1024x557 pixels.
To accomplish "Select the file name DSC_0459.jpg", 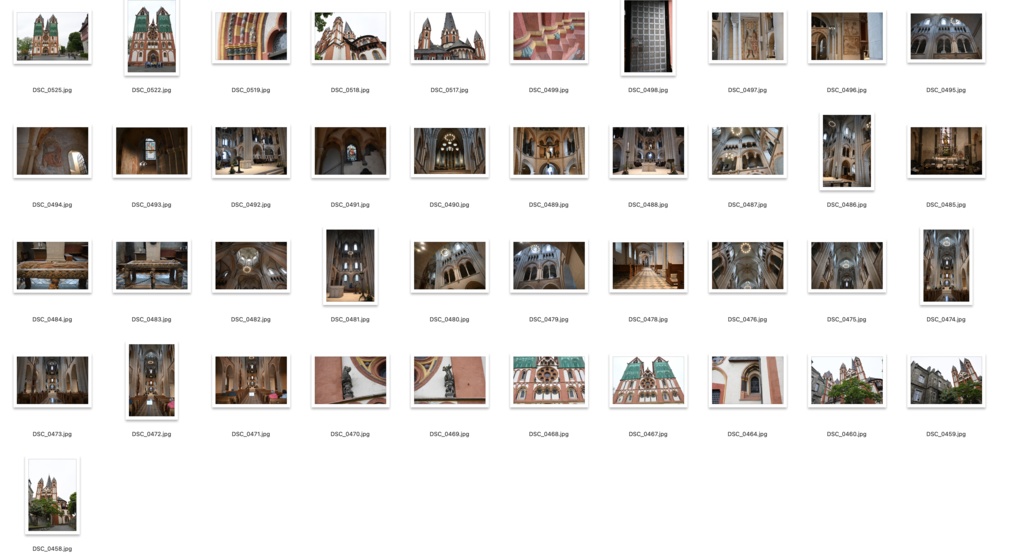I will click(x=946, y=434).
